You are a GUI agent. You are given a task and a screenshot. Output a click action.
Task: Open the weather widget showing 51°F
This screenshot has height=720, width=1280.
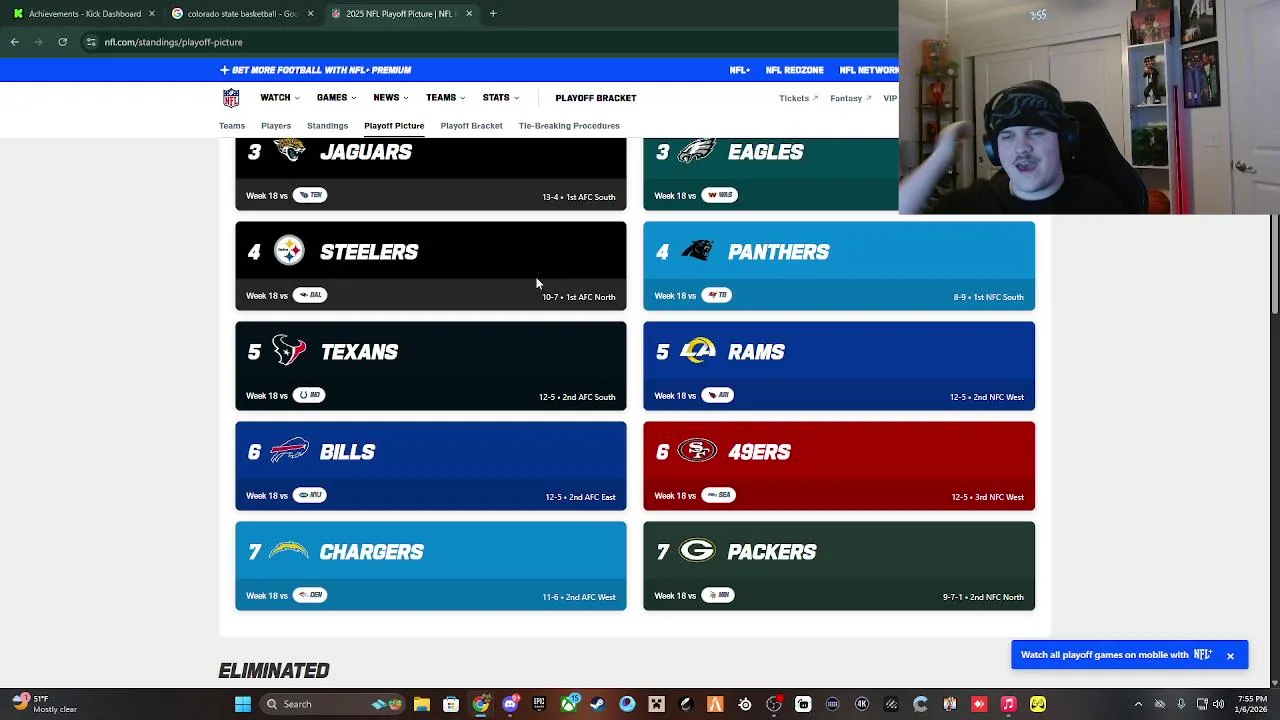pos(42,704)
